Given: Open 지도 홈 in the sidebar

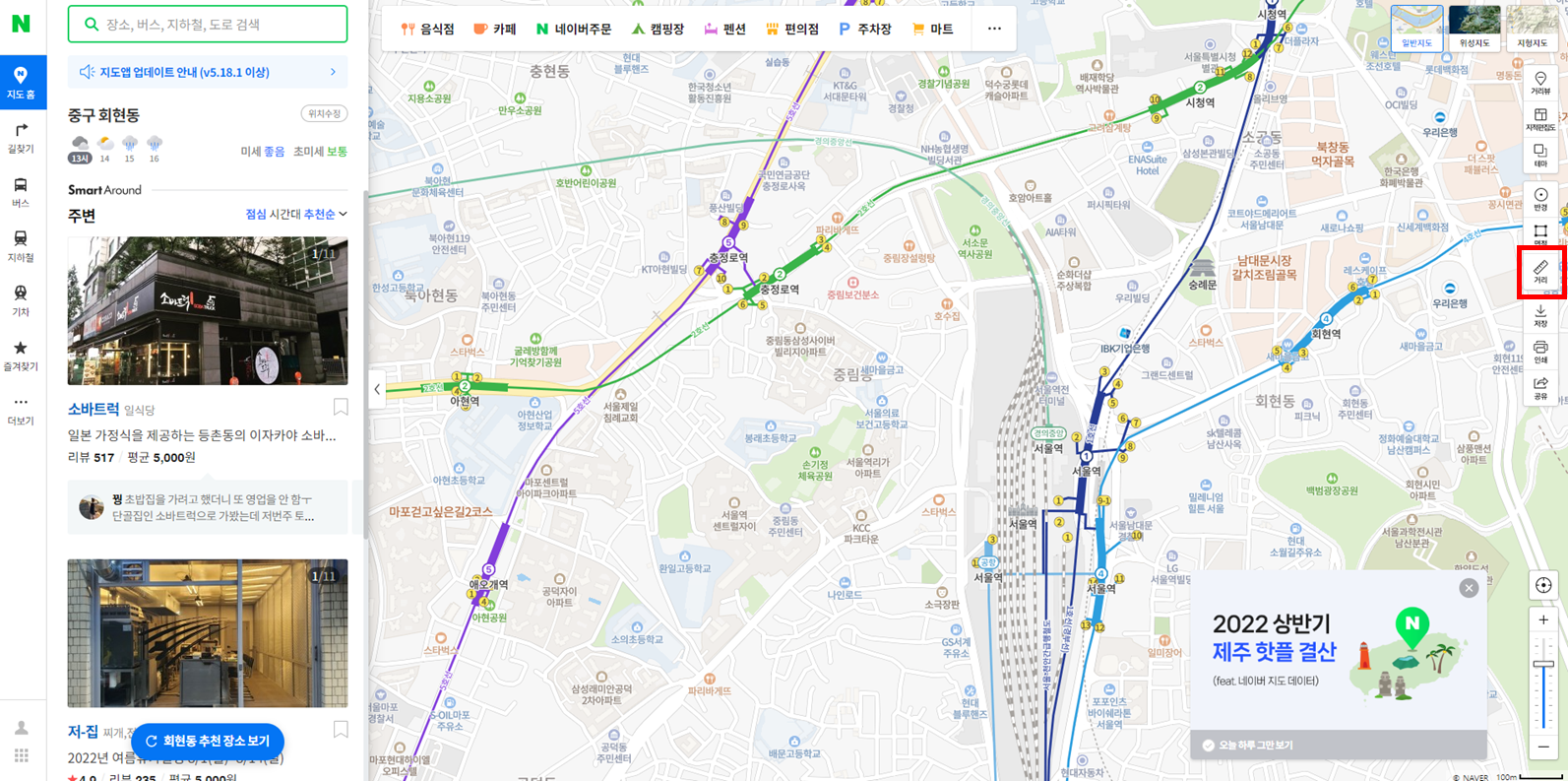Looking at the screenshot, I should (x=22, y=83).
